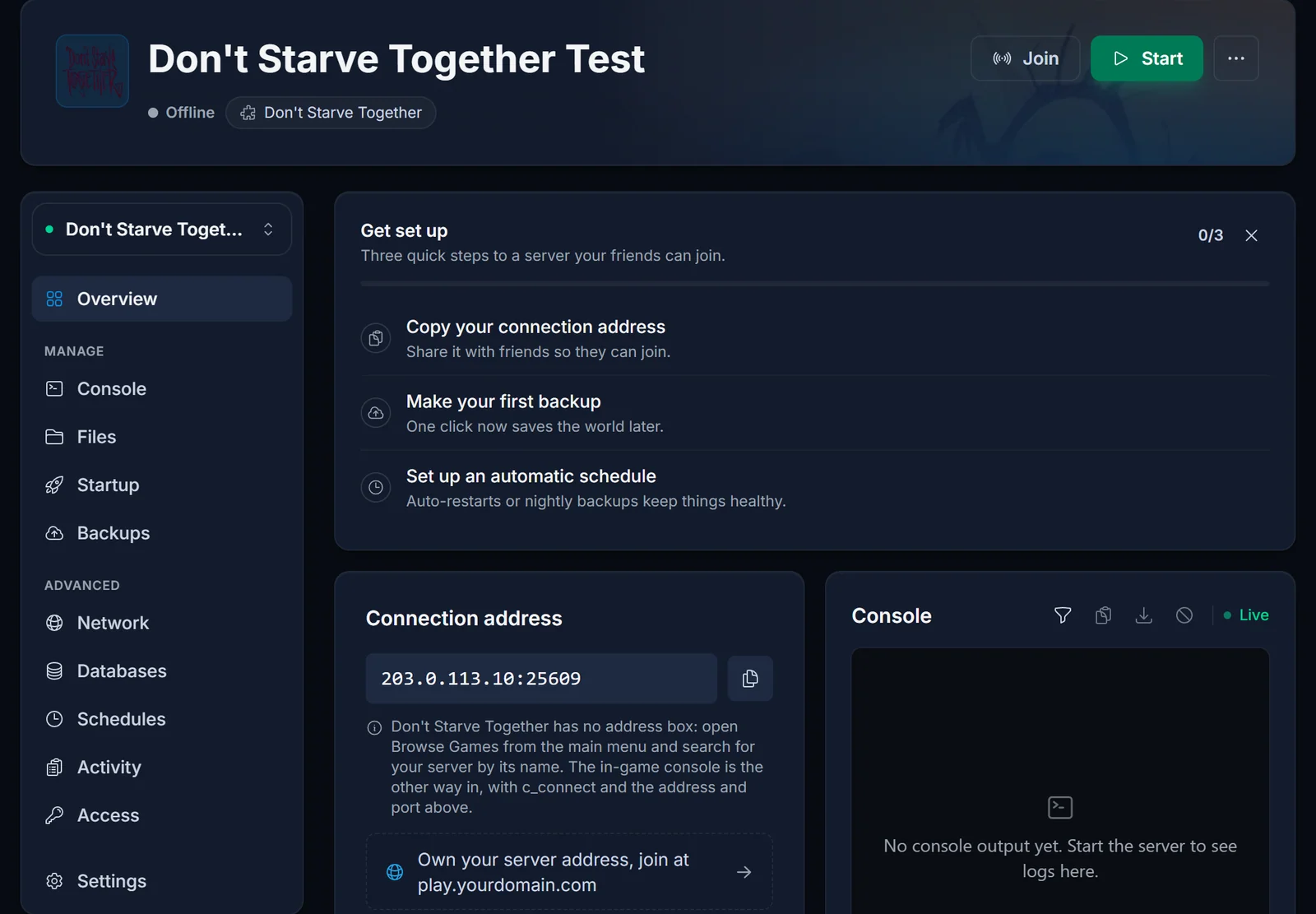The height and width of the screenshot is (914, 1316).
Task: Start the server
Action: [x=1147, y=58]
